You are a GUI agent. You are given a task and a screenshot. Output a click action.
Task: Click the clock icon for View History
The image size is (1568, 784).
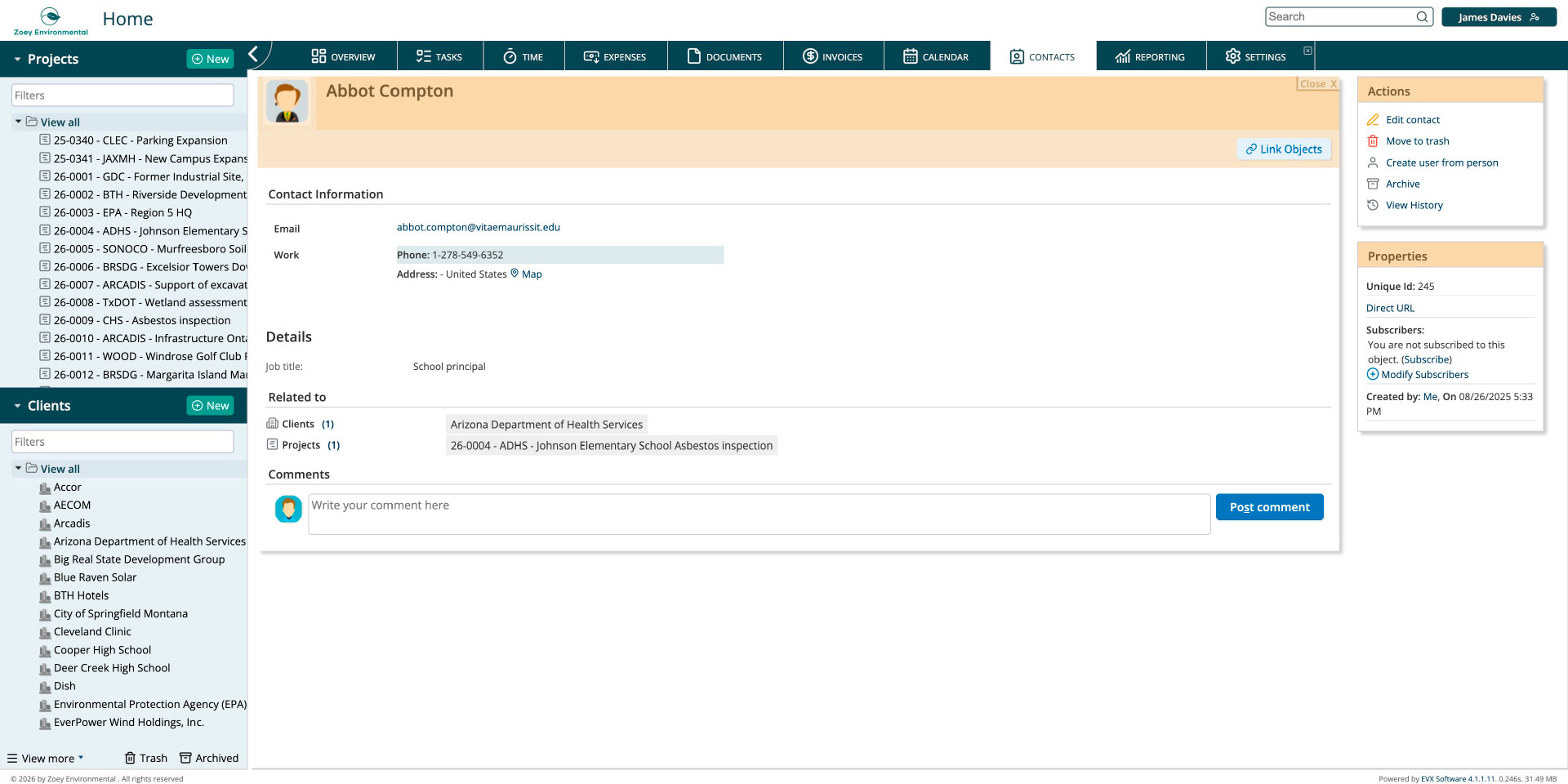click(1373, 205)
